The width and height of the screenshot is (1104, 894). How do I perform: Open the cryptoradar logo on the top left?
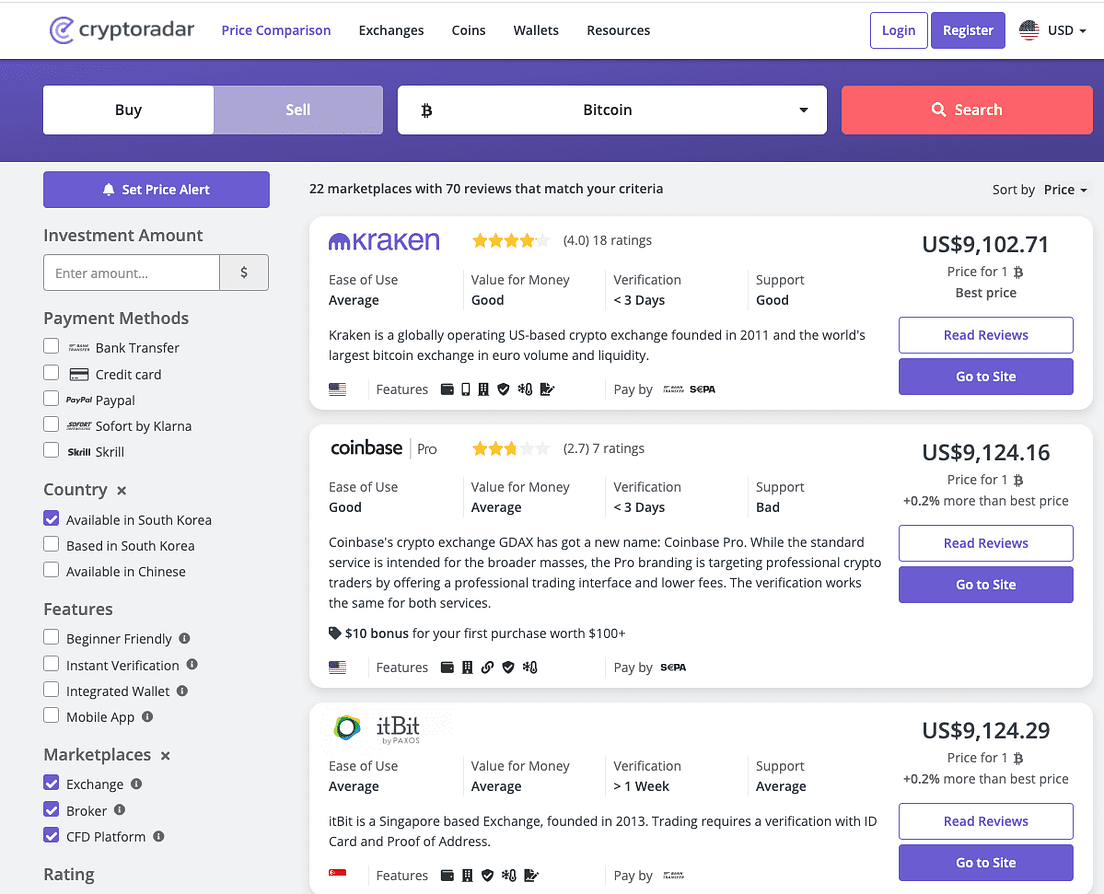(x=121, y=30)
